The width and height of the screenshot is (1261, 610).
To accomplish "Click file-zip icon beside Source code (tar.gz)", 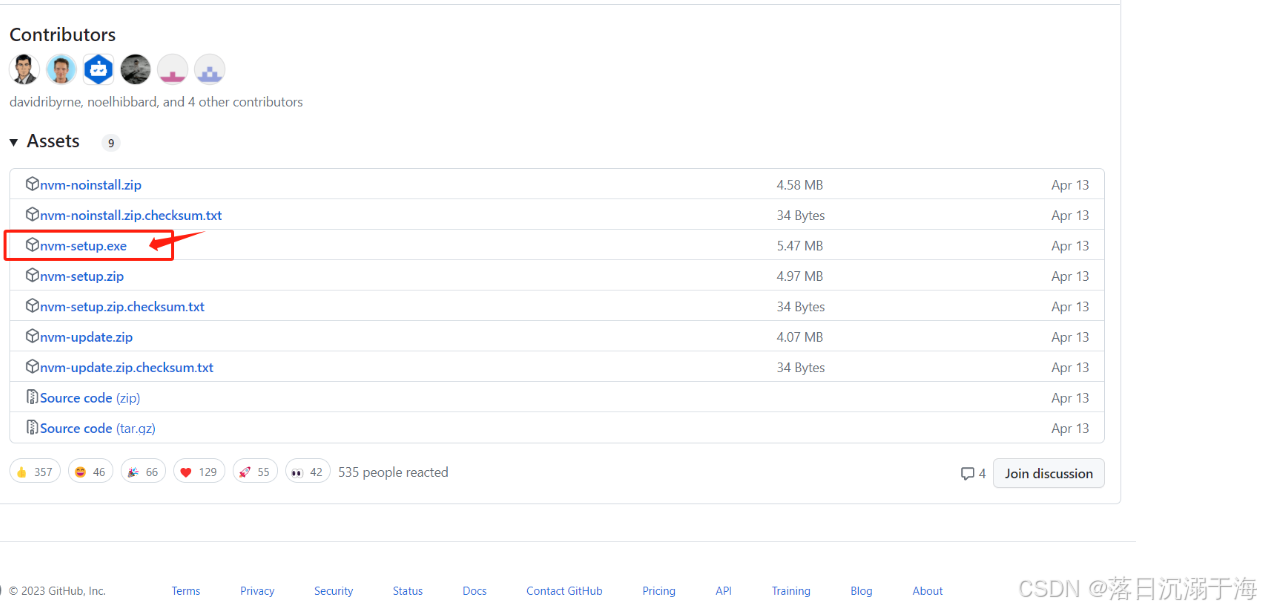I will pyautogui.click(x=32, y=427).
